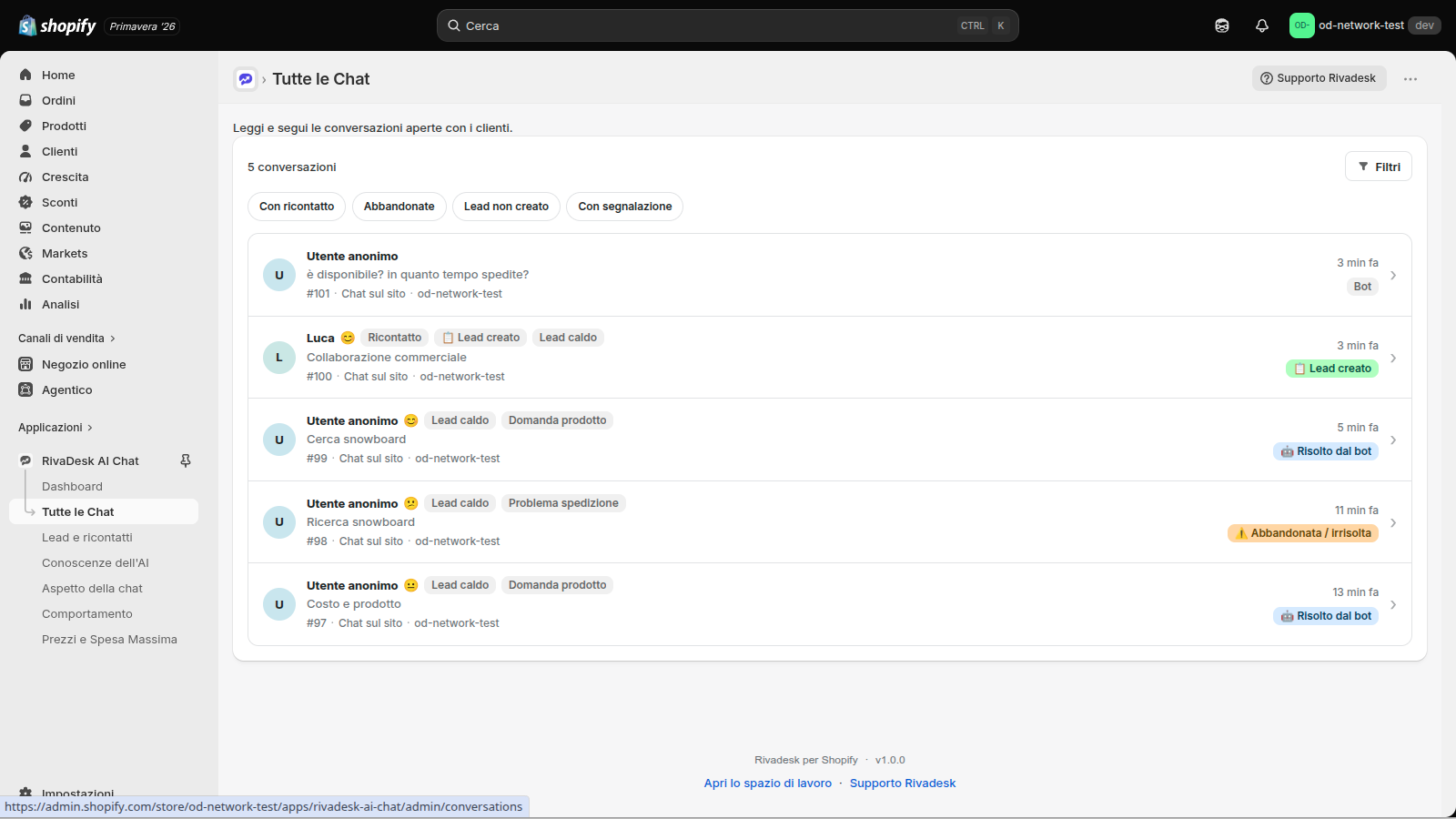Click Luca's L avatar
This screenshot has height=819, width=1456.
coord(279,358)
